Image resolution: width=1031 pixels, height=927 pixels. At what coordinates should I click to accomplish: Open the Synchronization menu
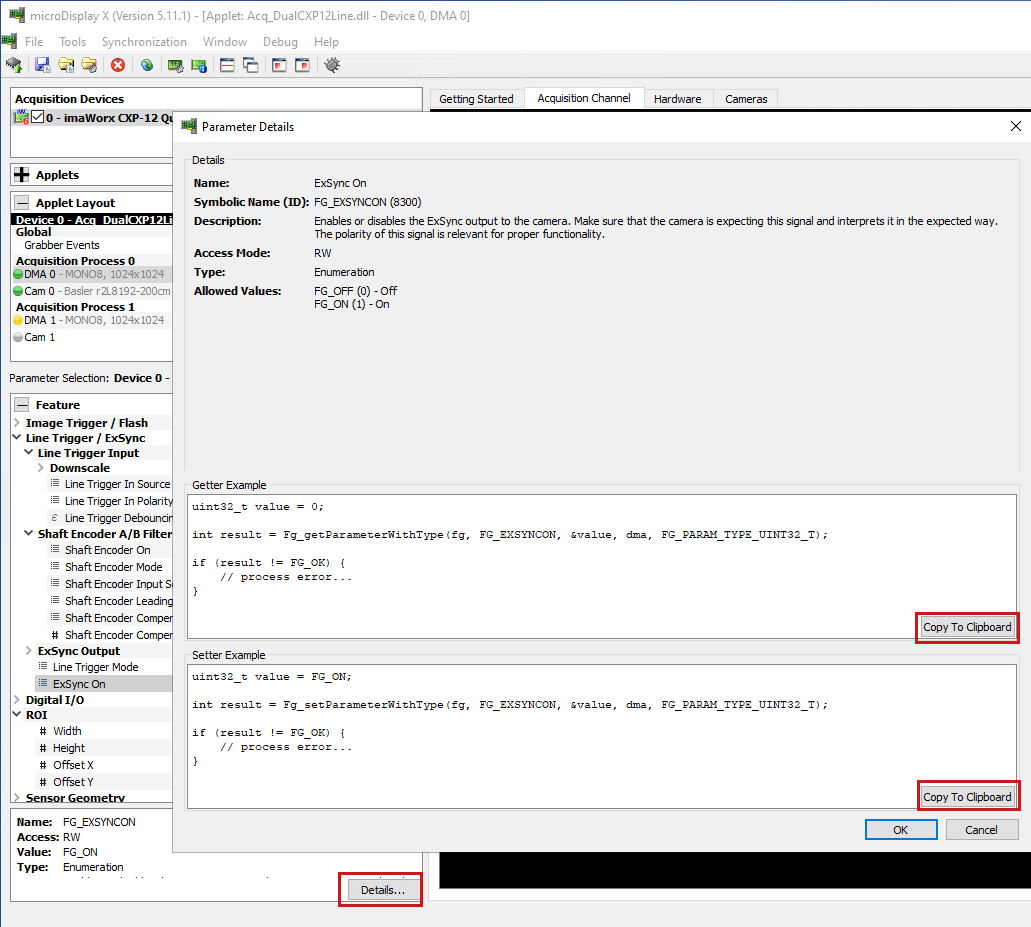coord(144,41)
